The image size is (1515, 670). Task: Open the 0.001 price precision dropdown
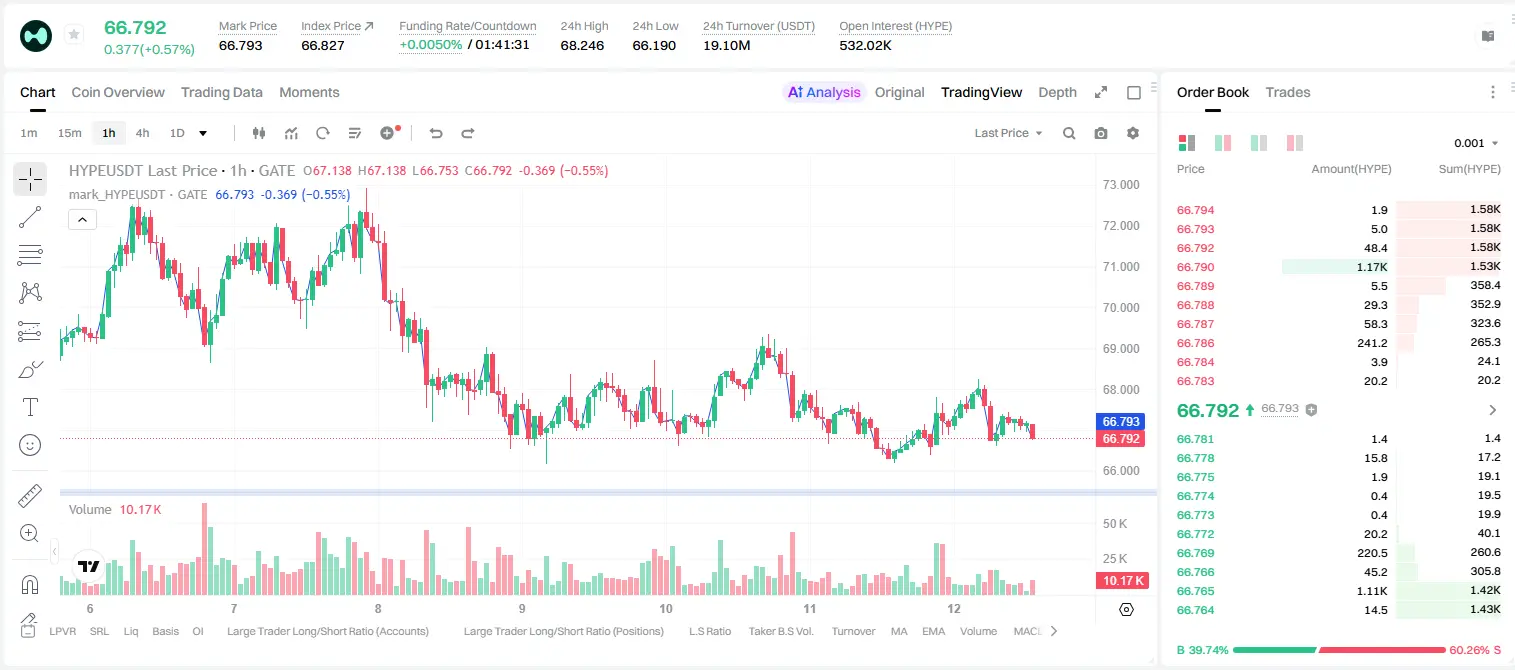1476,143
